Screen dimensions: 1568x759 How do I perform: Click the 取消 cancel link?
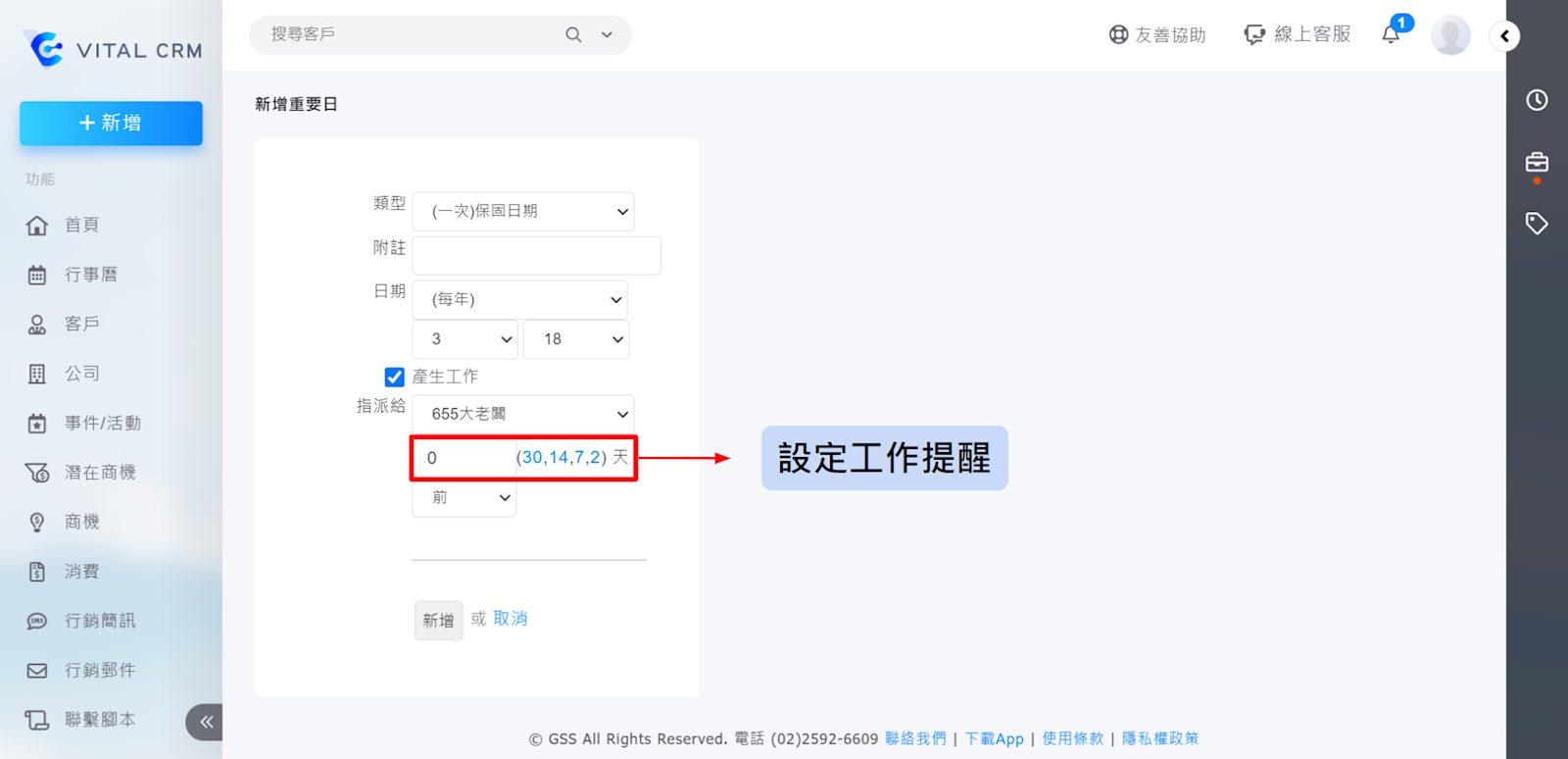[510, 619]
